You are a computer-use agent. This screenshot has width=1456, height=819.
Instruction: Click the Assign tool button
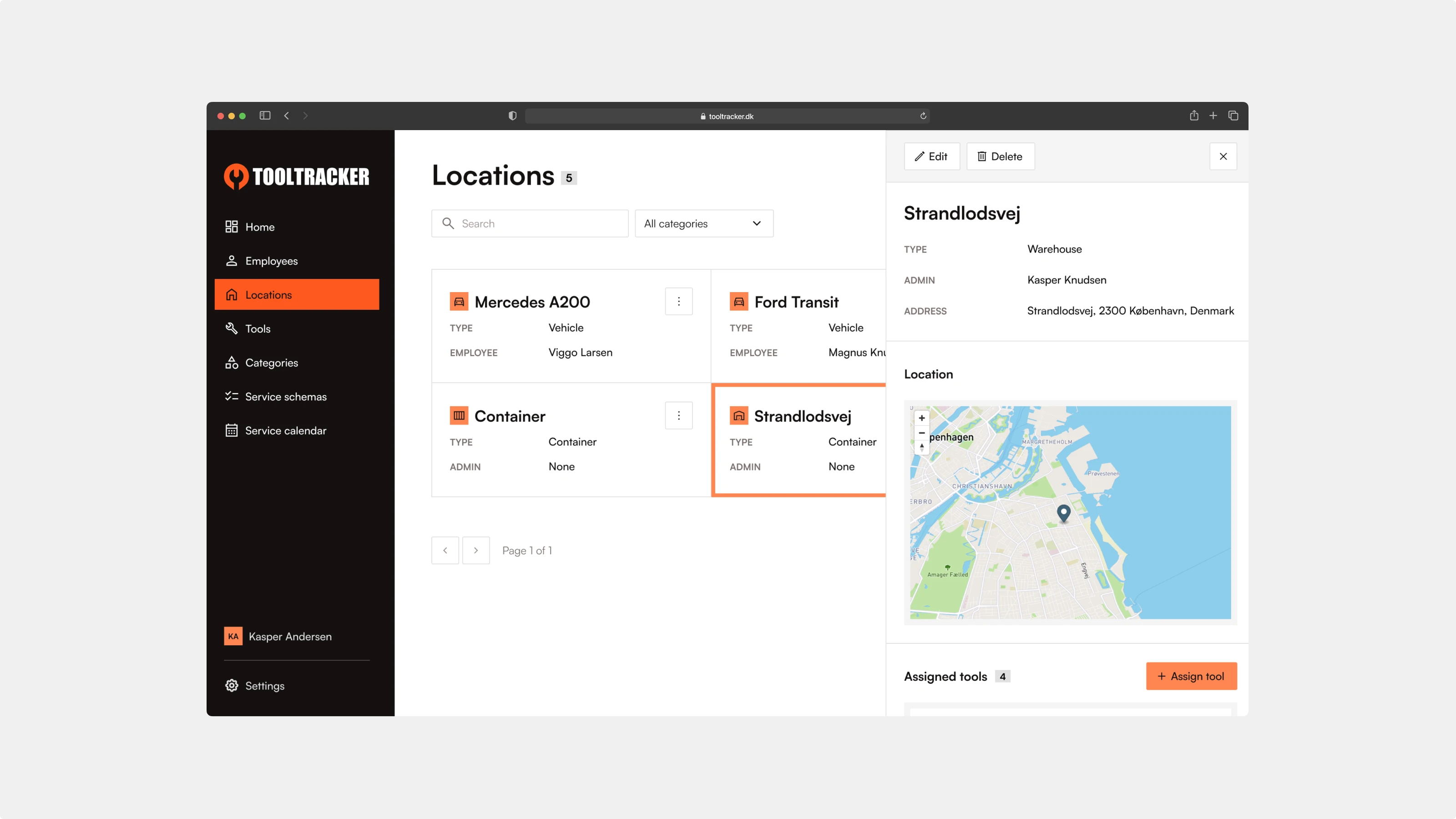[x=1191, y=676]
